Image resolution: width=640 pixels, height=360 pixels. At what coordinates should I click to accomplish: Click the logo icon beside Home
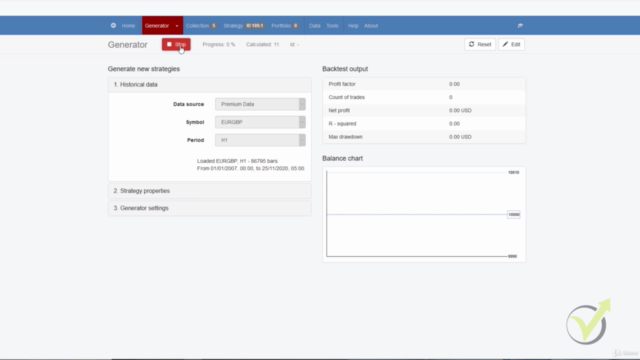113,25
